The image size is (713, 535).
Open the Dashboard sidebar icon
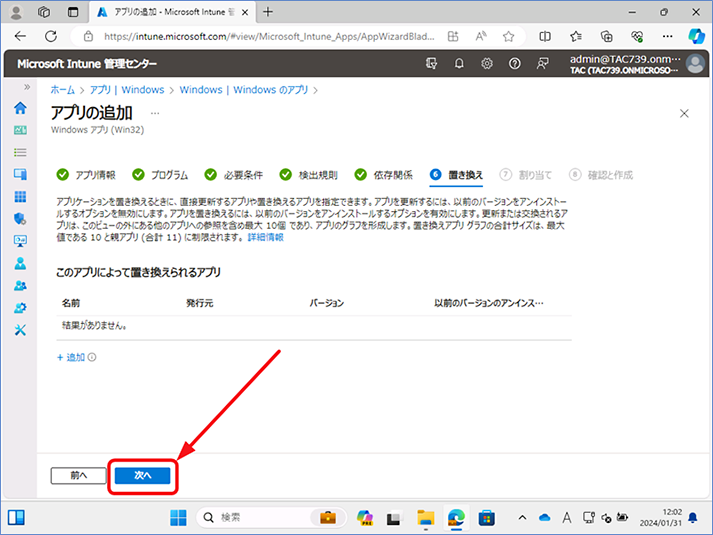(20, 130)
